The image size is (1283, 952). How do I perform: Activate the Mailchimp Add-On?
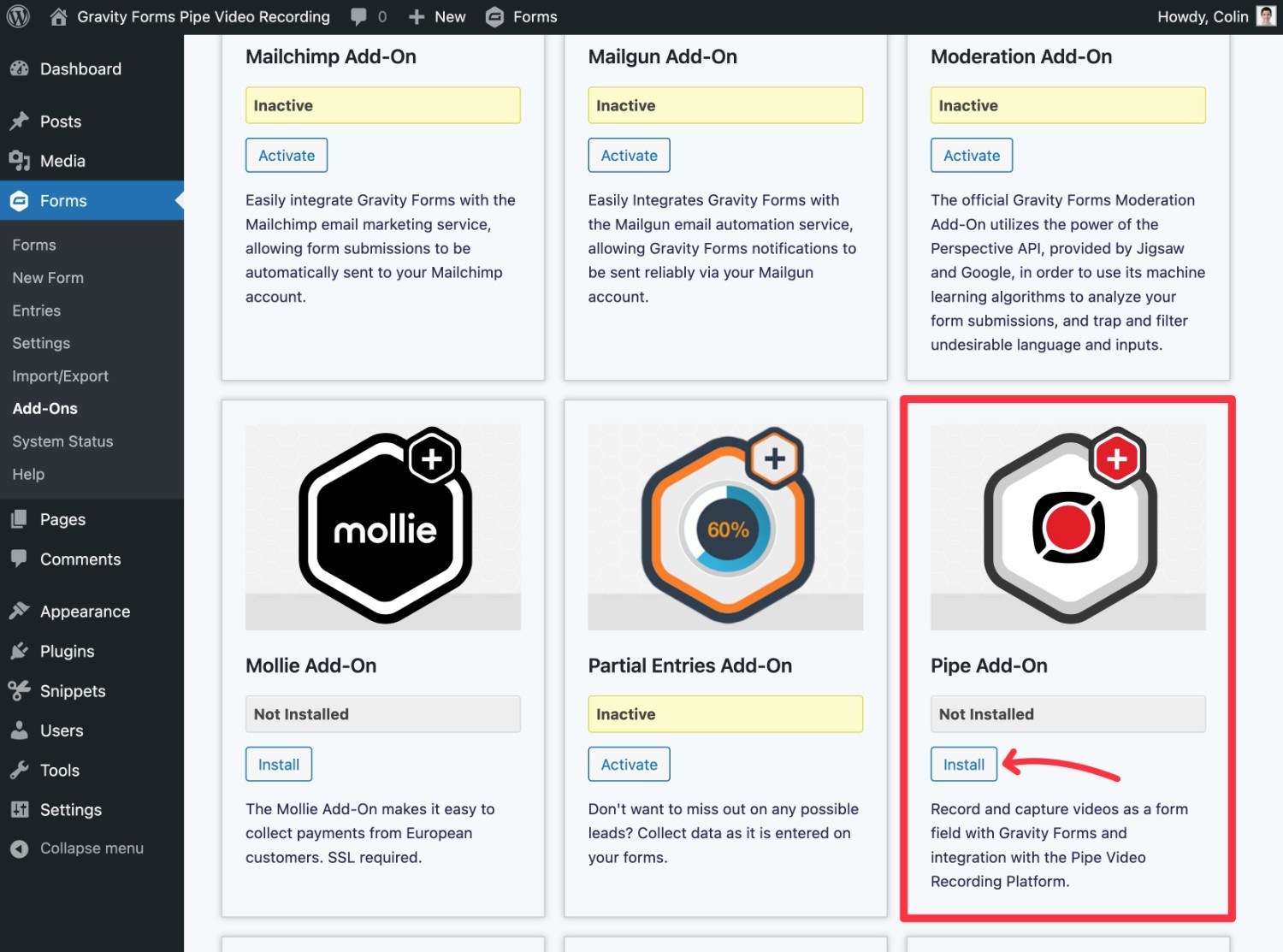point(287,156)
